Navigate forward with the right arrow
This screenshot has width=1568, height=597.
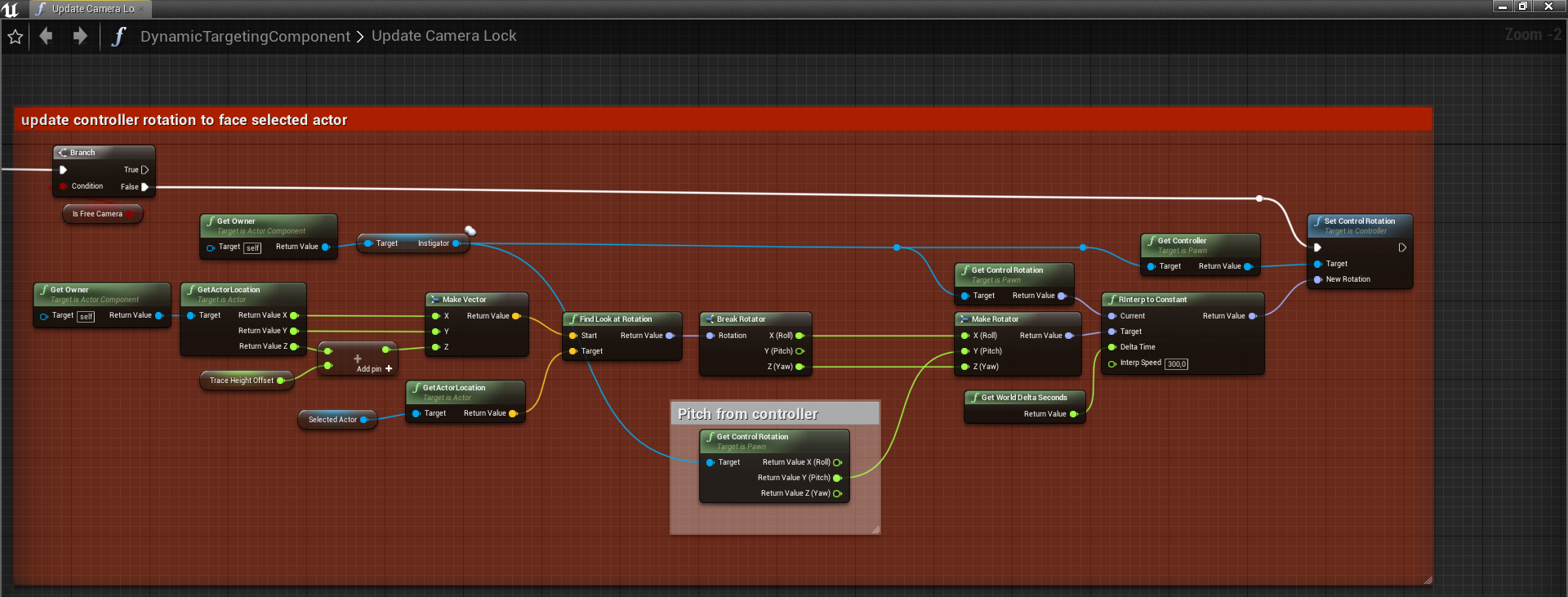point(79,36)
